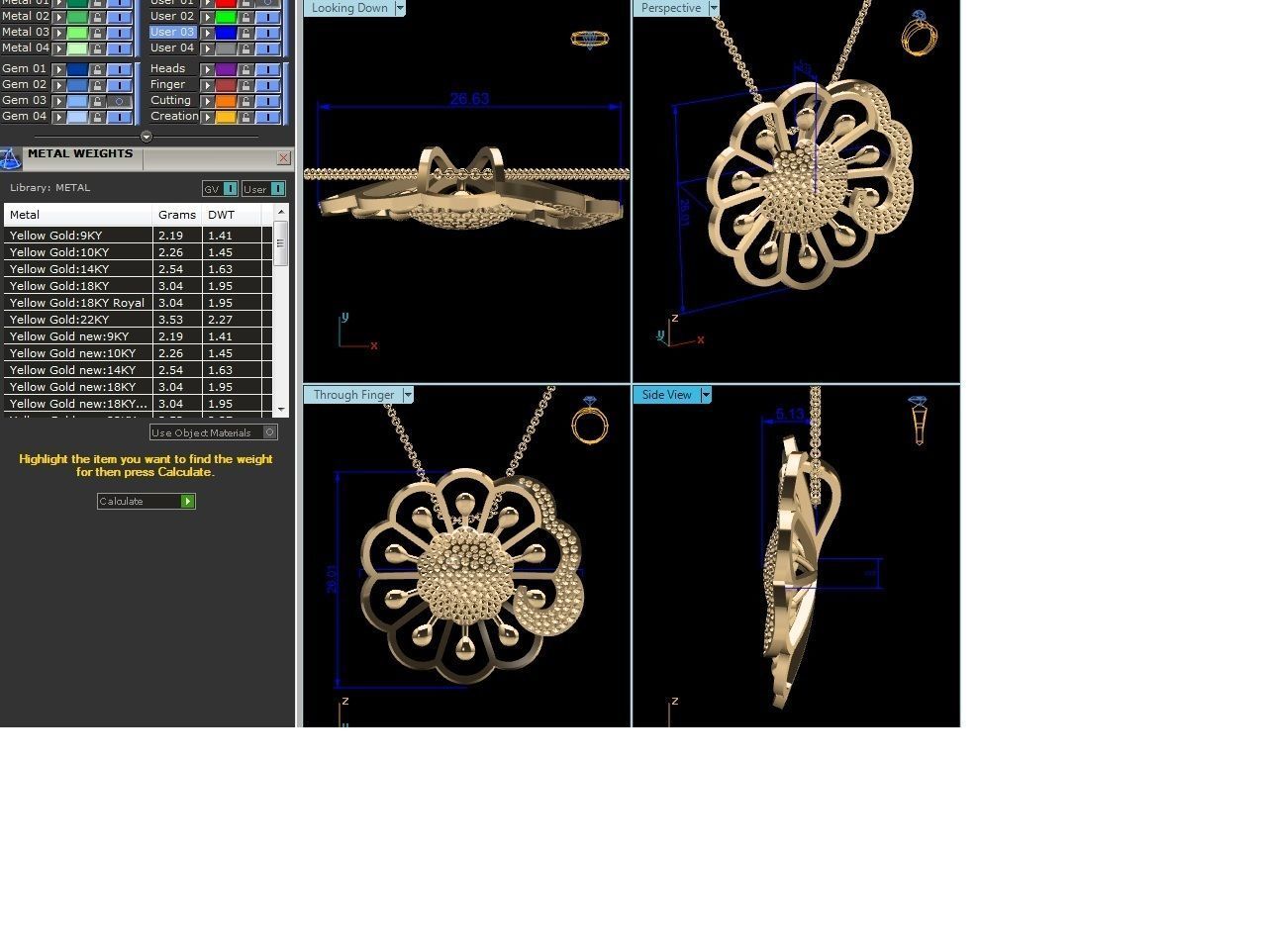Open the Perspective viewport dropdown arrow
Image resolution: width=1271 pixels, height=952 pixels.
[x=714, y=8]
